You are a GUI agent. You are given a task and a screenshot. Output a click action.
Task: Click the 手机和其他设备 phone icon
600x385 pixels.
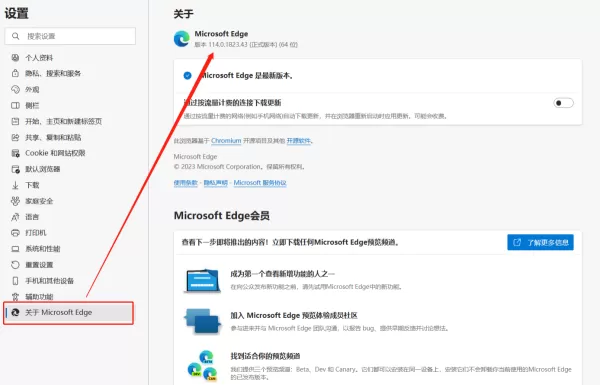15,281
